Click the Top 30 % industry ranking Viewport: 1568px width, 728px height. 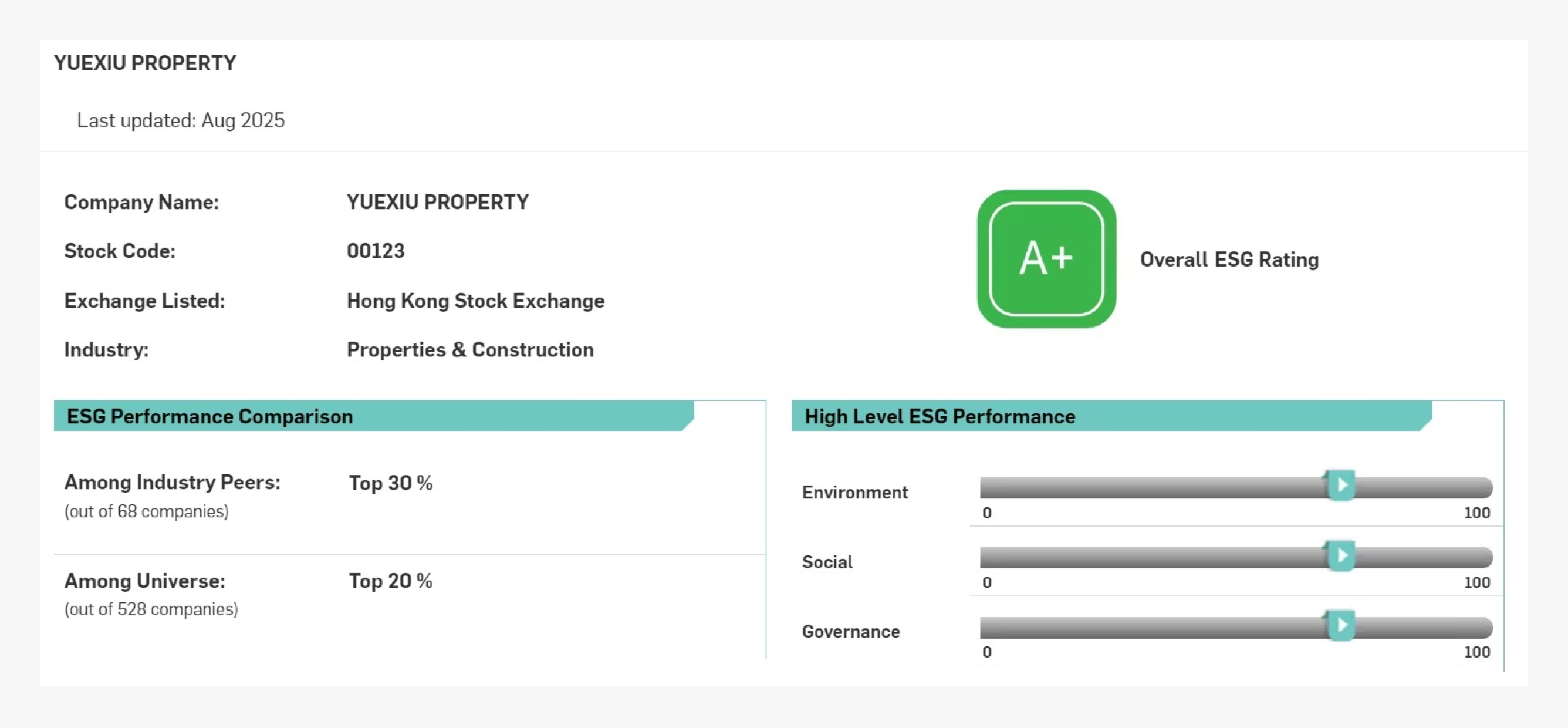(390, 483)
